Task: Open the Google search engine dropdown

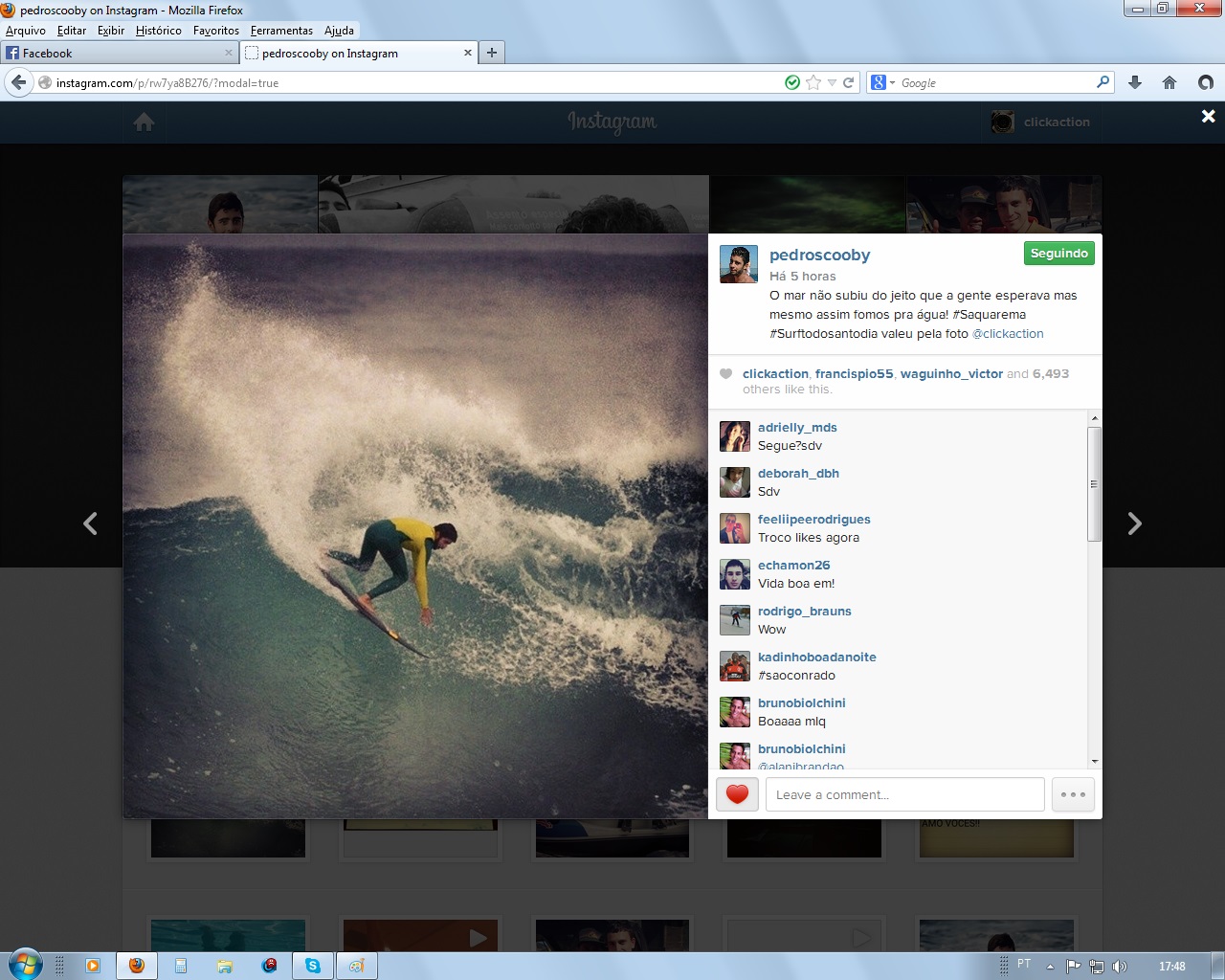Action: click(x=883, y=83)
